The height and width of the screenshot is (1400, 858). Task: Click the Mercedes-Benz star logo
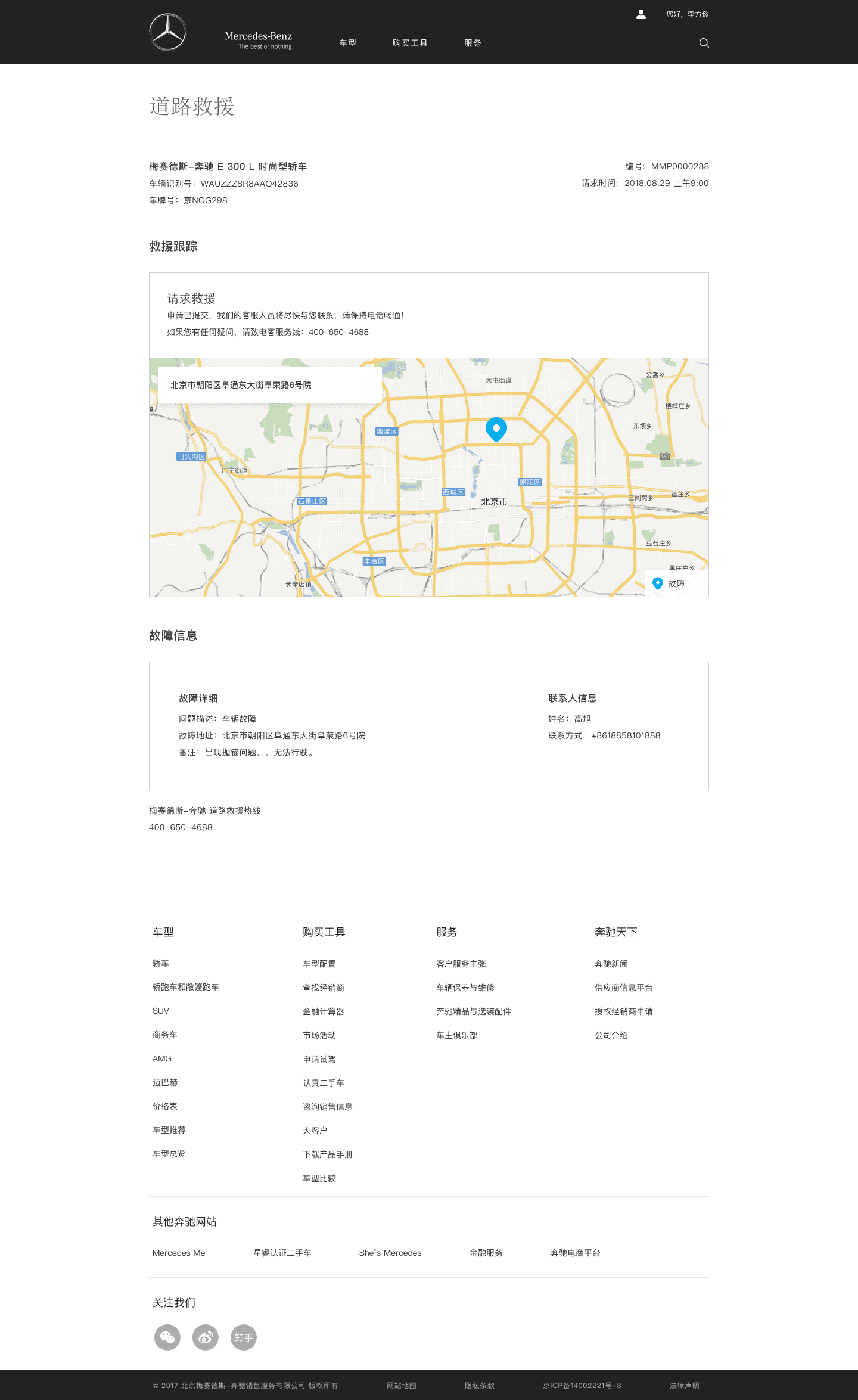167,32
